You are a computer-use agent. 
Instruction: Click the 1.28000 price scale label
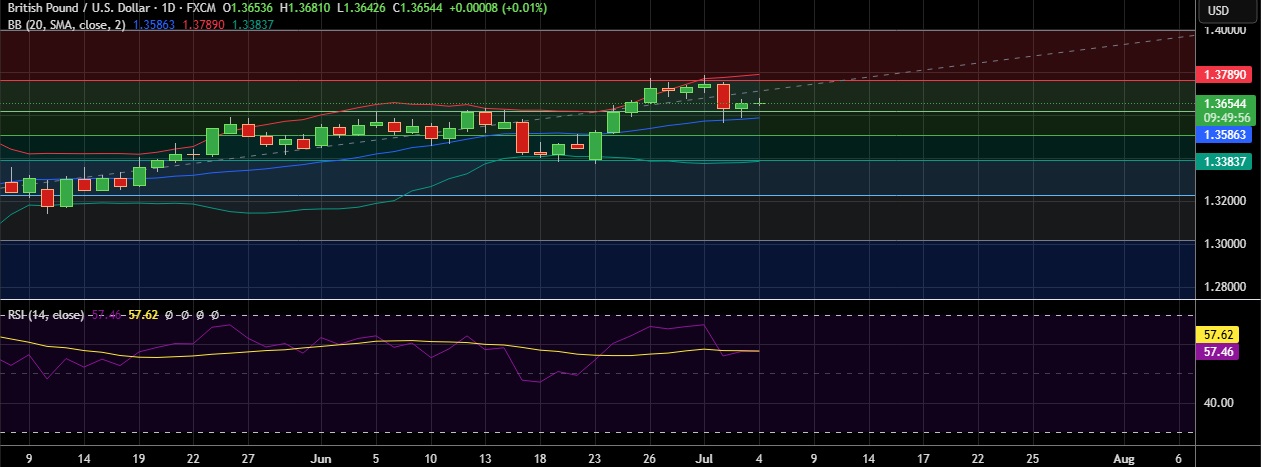pyautogui.click(x=1224, y=287)
